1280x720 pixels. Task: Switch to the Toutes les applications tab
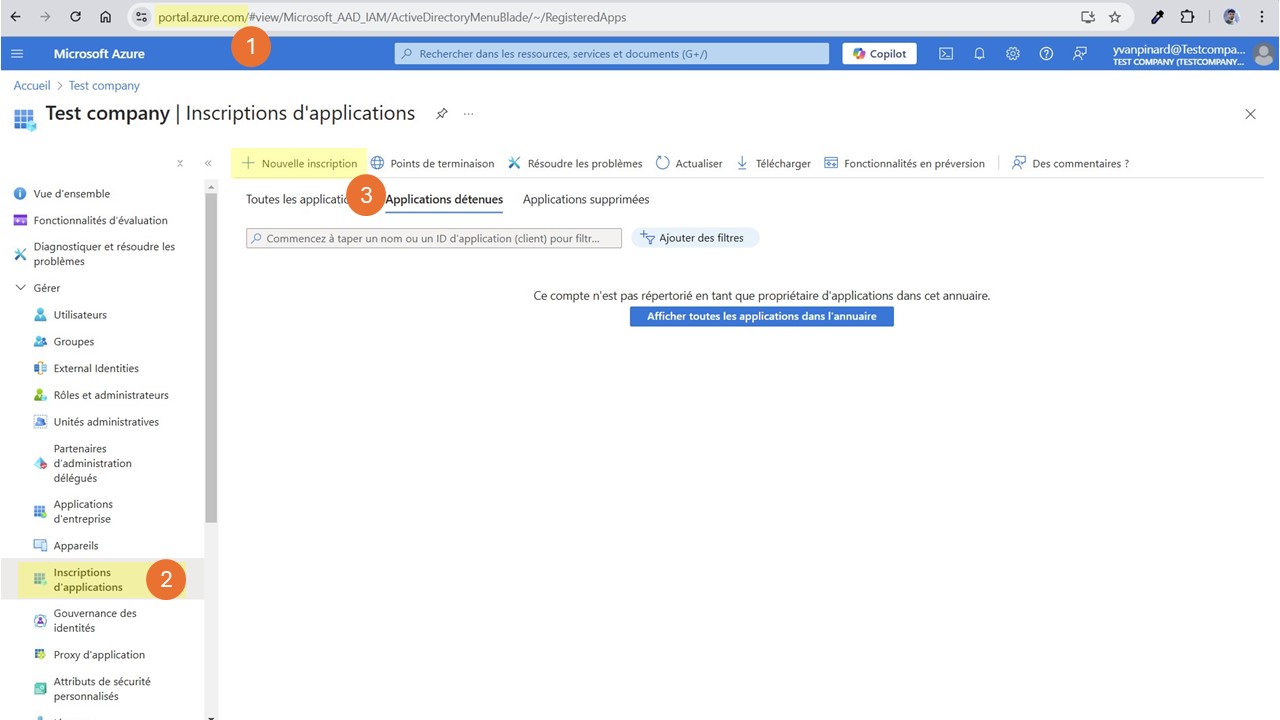click(x=290, y=199)
